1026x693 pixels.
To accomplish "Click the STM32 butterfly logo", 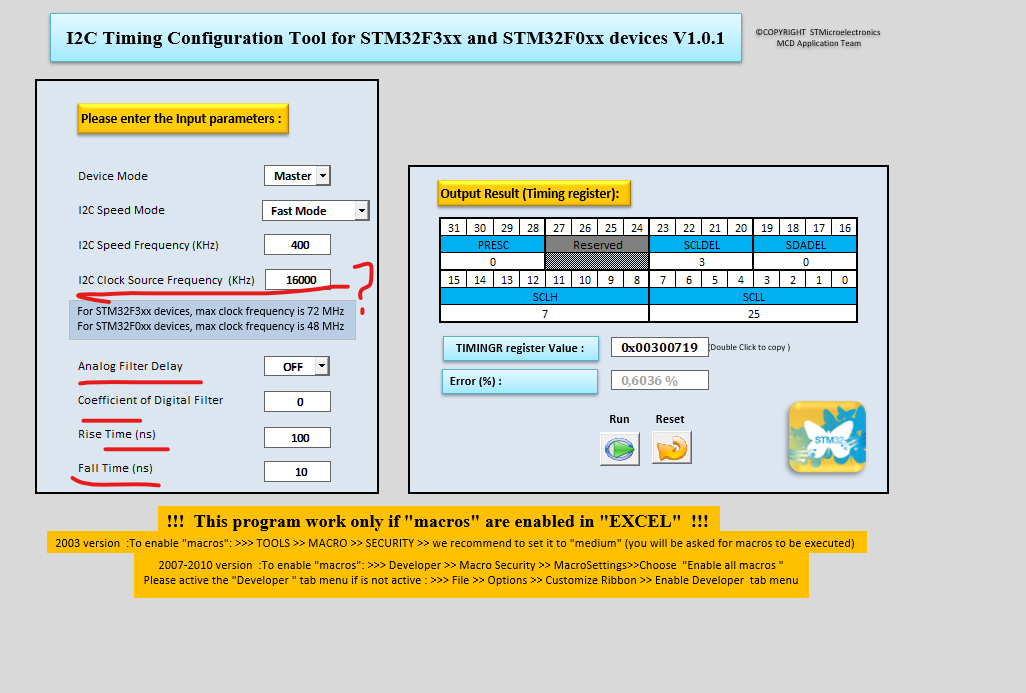I will 827,436.
